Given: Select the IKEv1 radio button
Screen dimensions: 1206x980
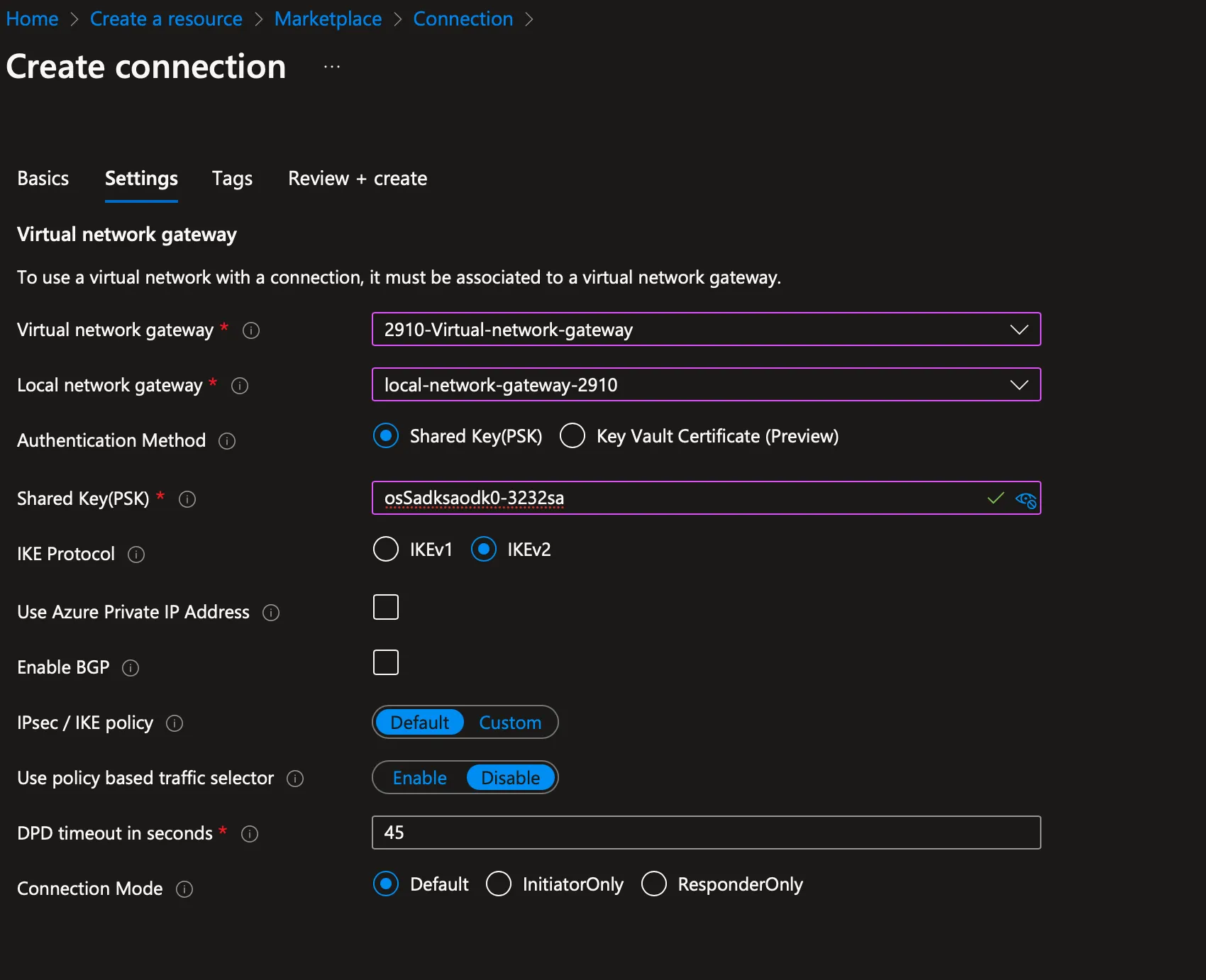Looking at the screenshot, I should pyautogui.click(x=385, y=549).
